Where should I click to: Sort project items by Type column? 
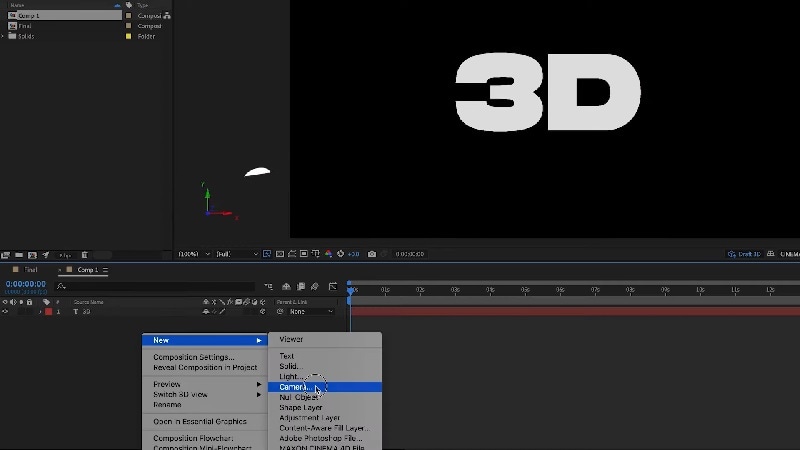[143, 5]
